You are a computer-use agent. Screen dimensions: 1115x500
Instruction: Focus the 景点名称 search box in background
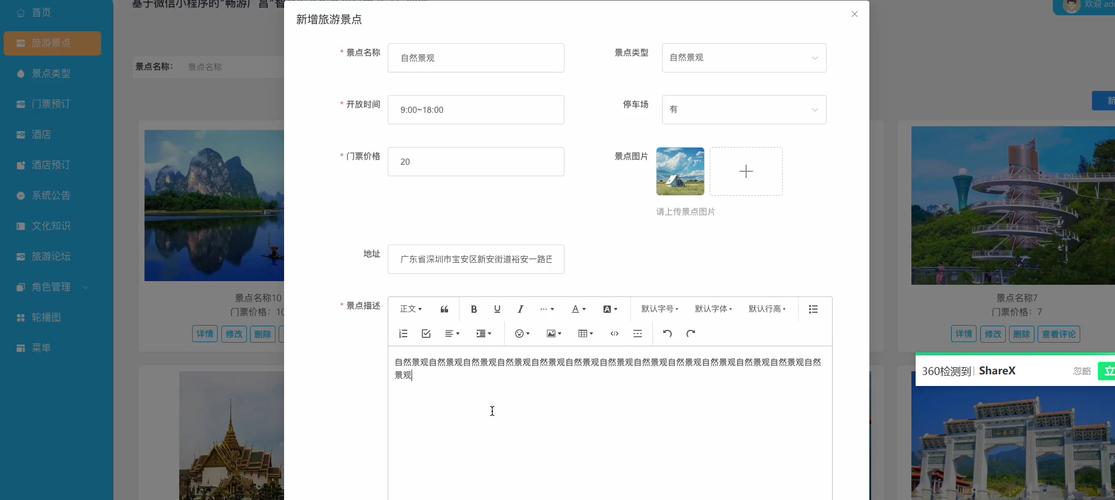click(231, 67)
